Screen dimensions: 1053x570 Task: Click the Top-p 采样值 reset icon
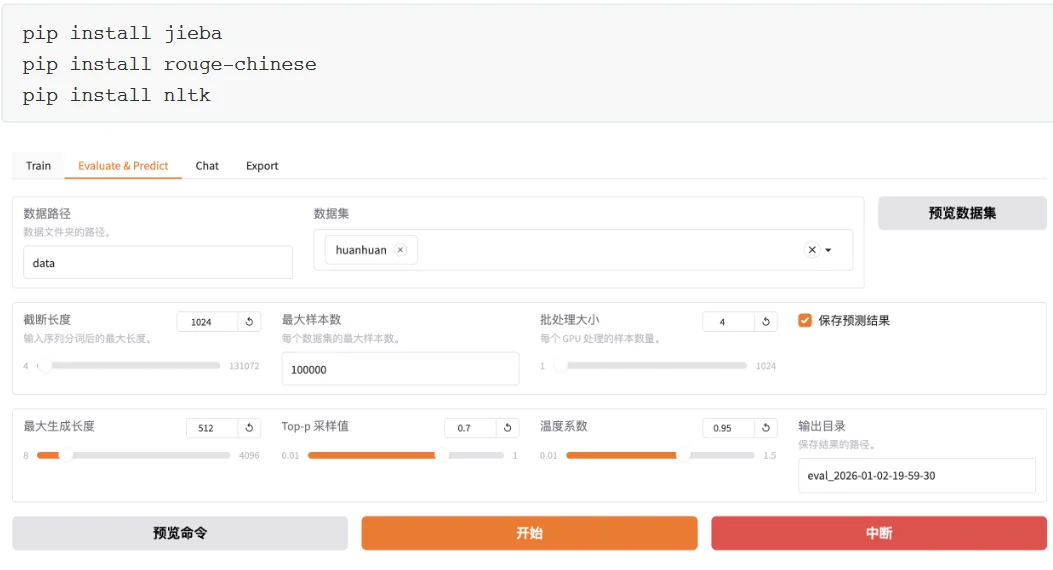507,428
